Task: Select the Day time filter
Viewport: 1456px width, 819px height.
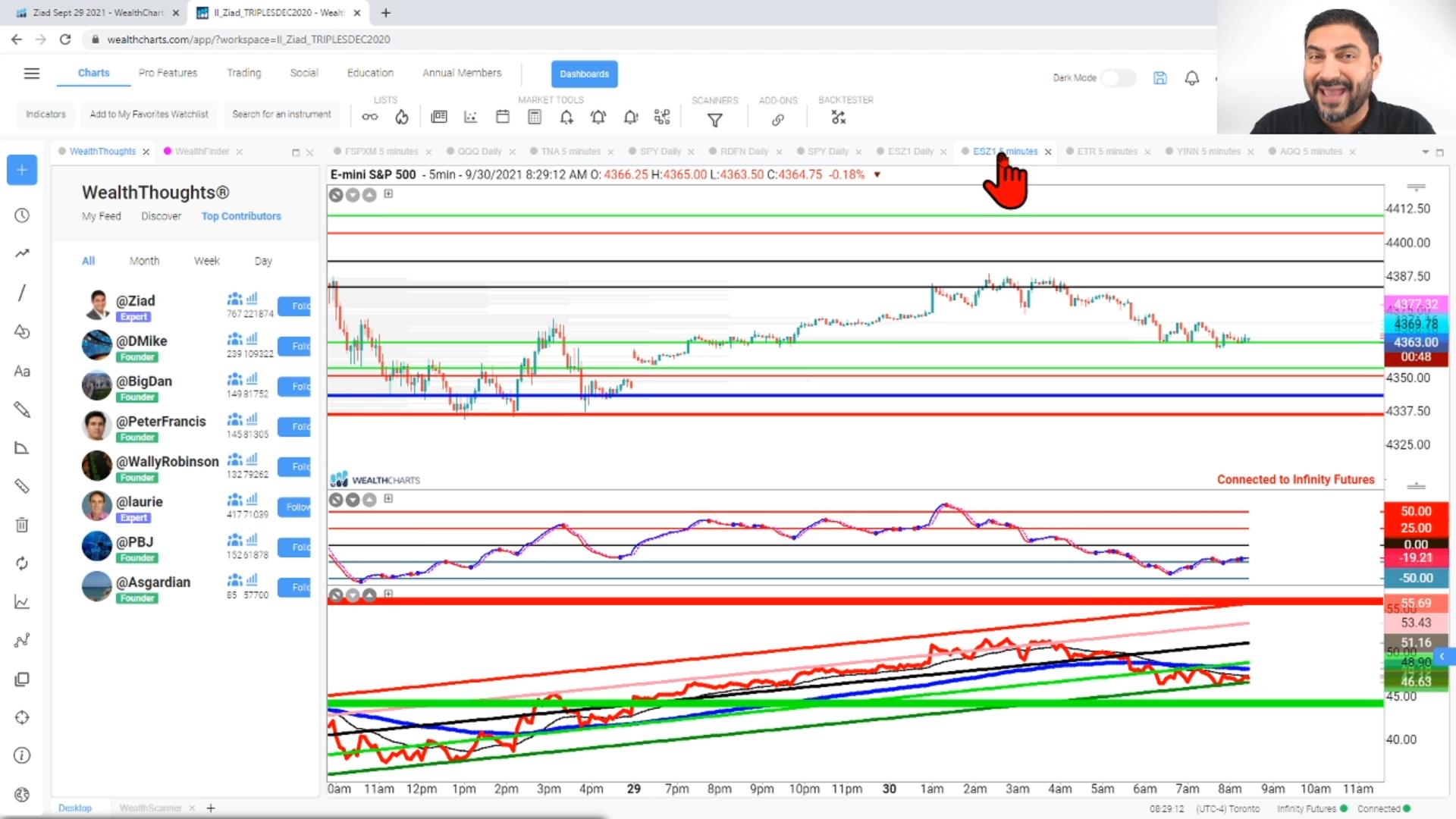Action: [263, 261]
